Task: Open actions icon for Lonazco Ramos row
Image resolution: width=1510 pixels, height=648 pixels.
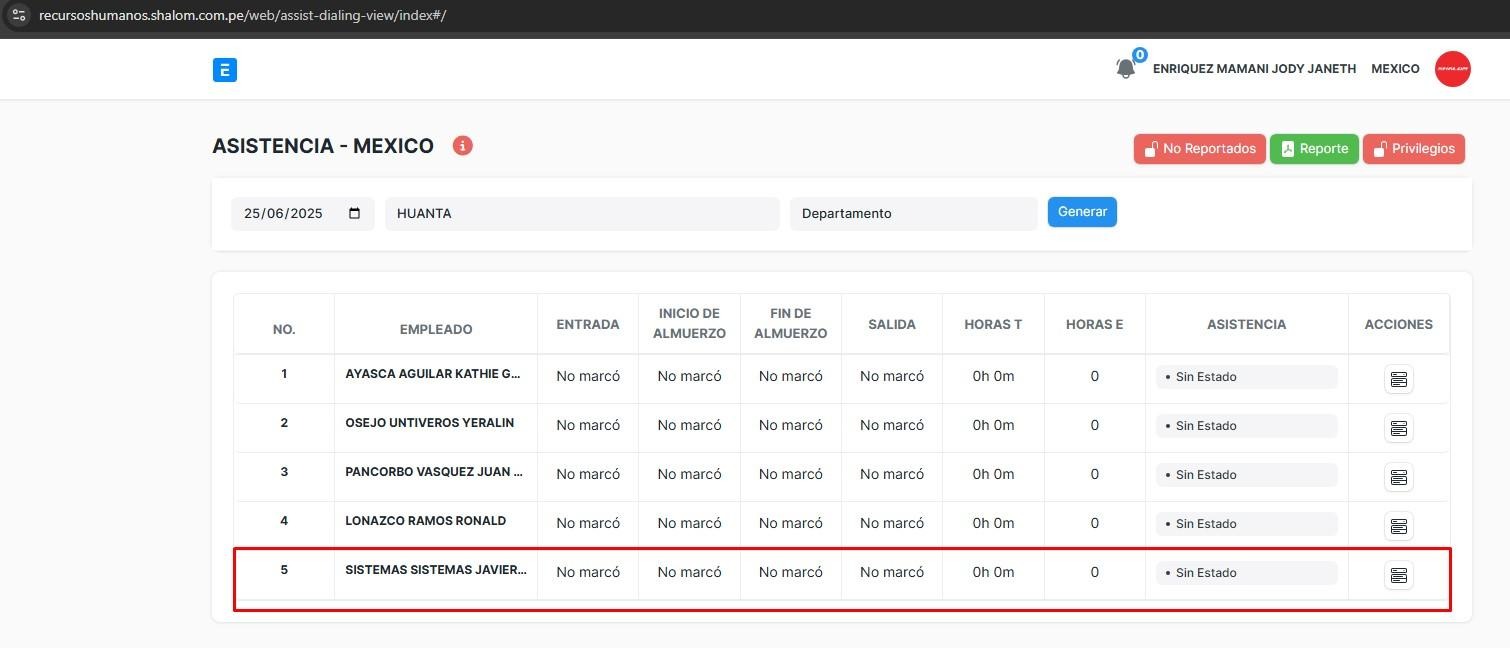Action: [x=1398, y=526]
